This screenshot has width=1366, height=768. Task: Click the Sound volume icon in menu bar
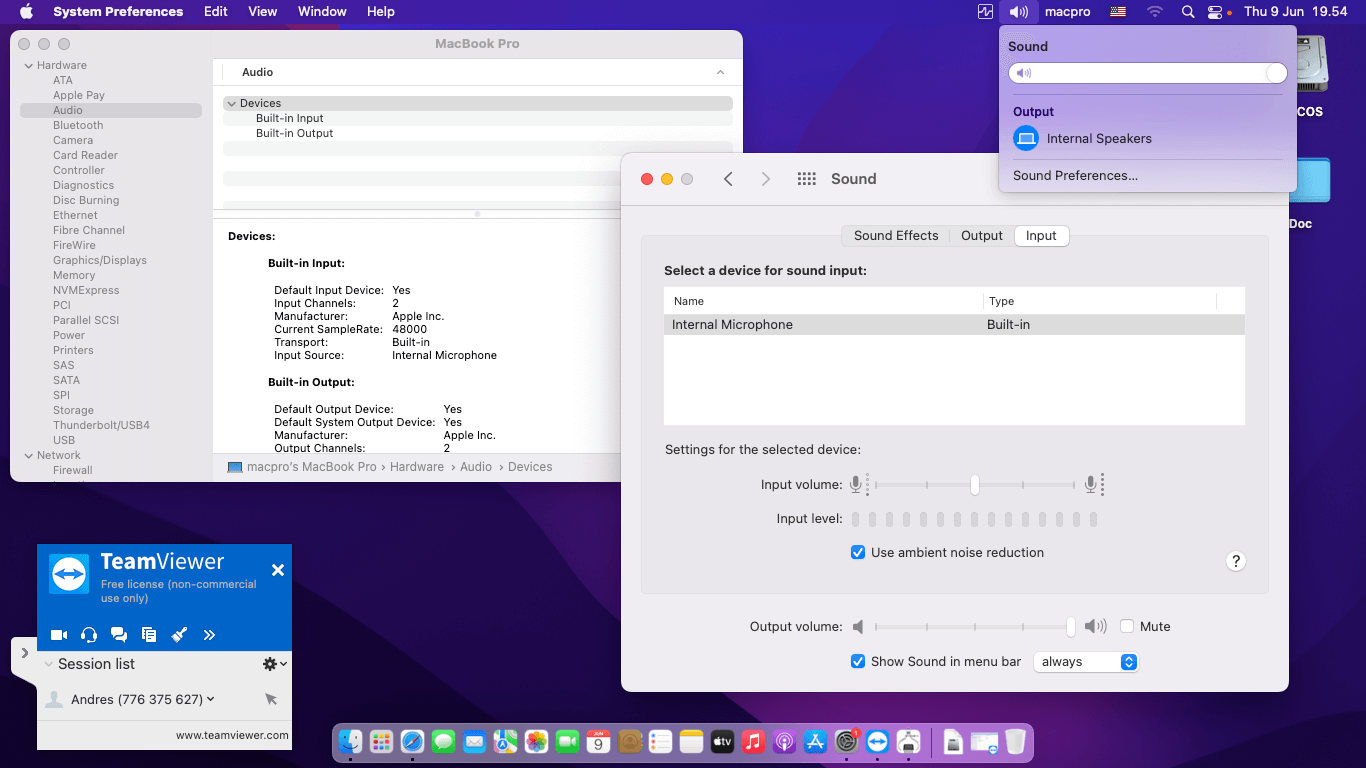tap(1018, 12)
